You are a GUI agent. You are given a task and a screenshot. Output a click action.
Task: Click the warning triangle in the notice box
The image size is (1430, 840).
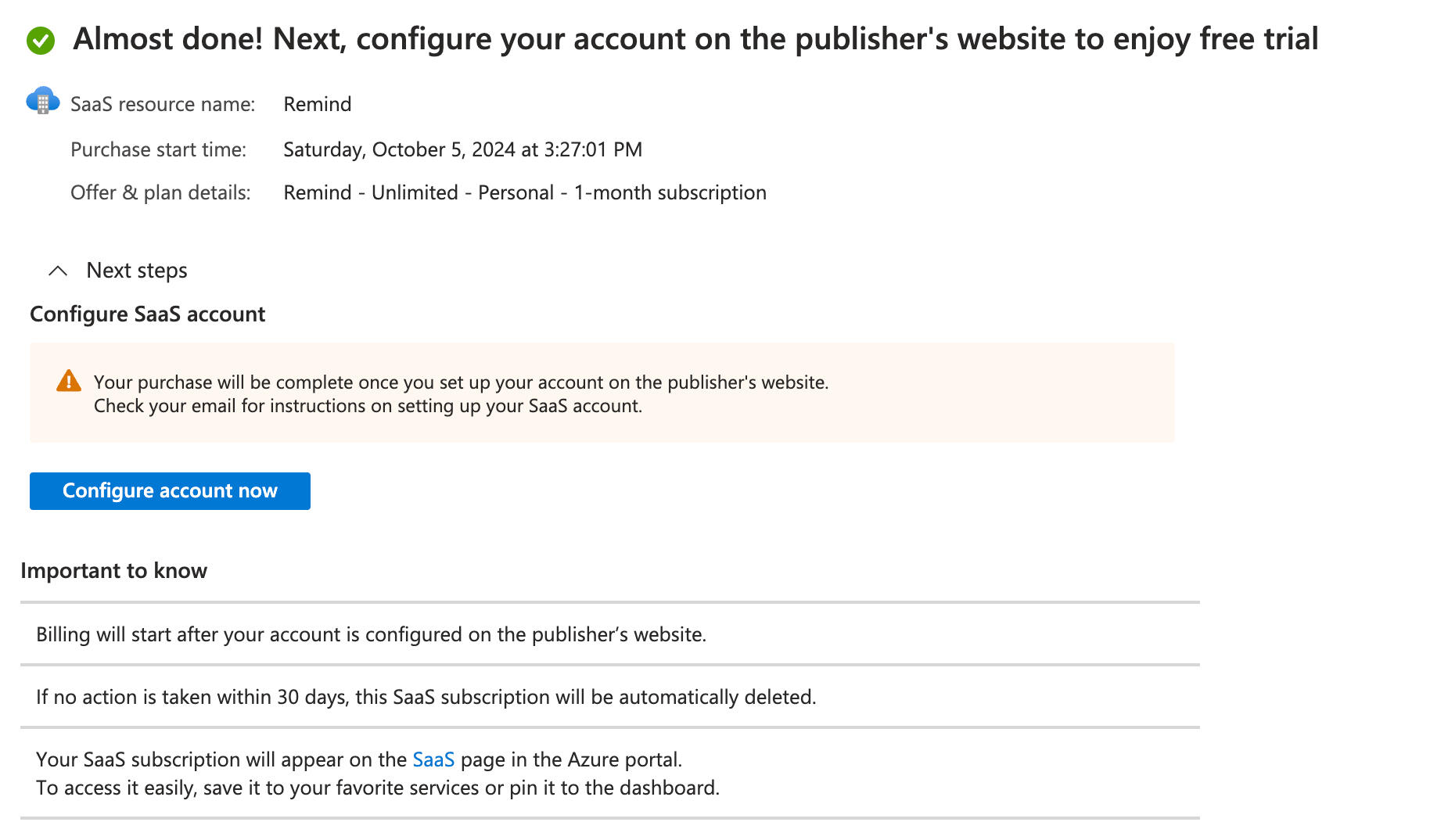pos(69,381)
